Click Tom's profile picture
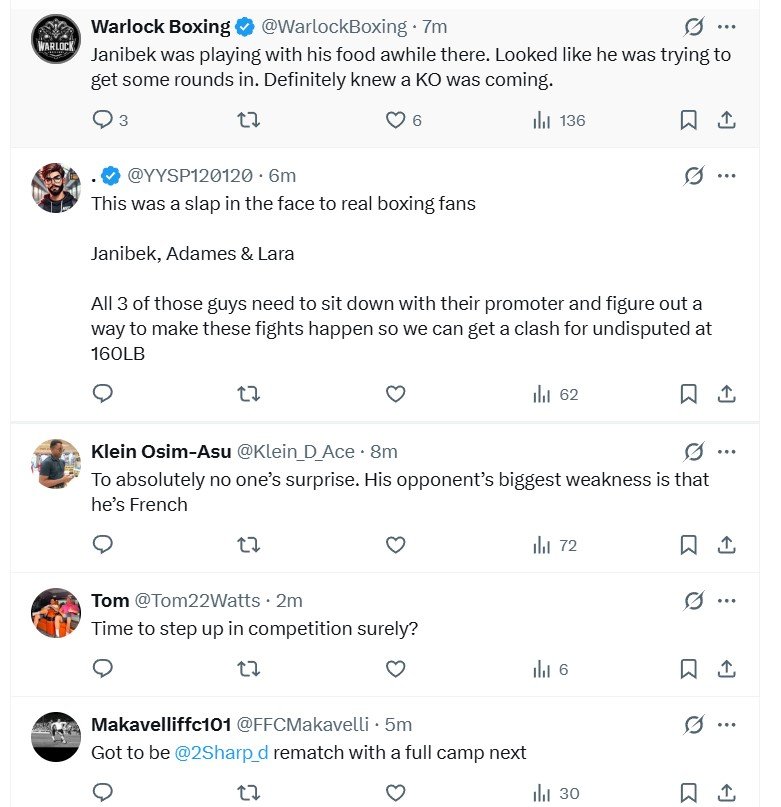Image resolution: width=781 pixels, height=807 pixels. 55,611
